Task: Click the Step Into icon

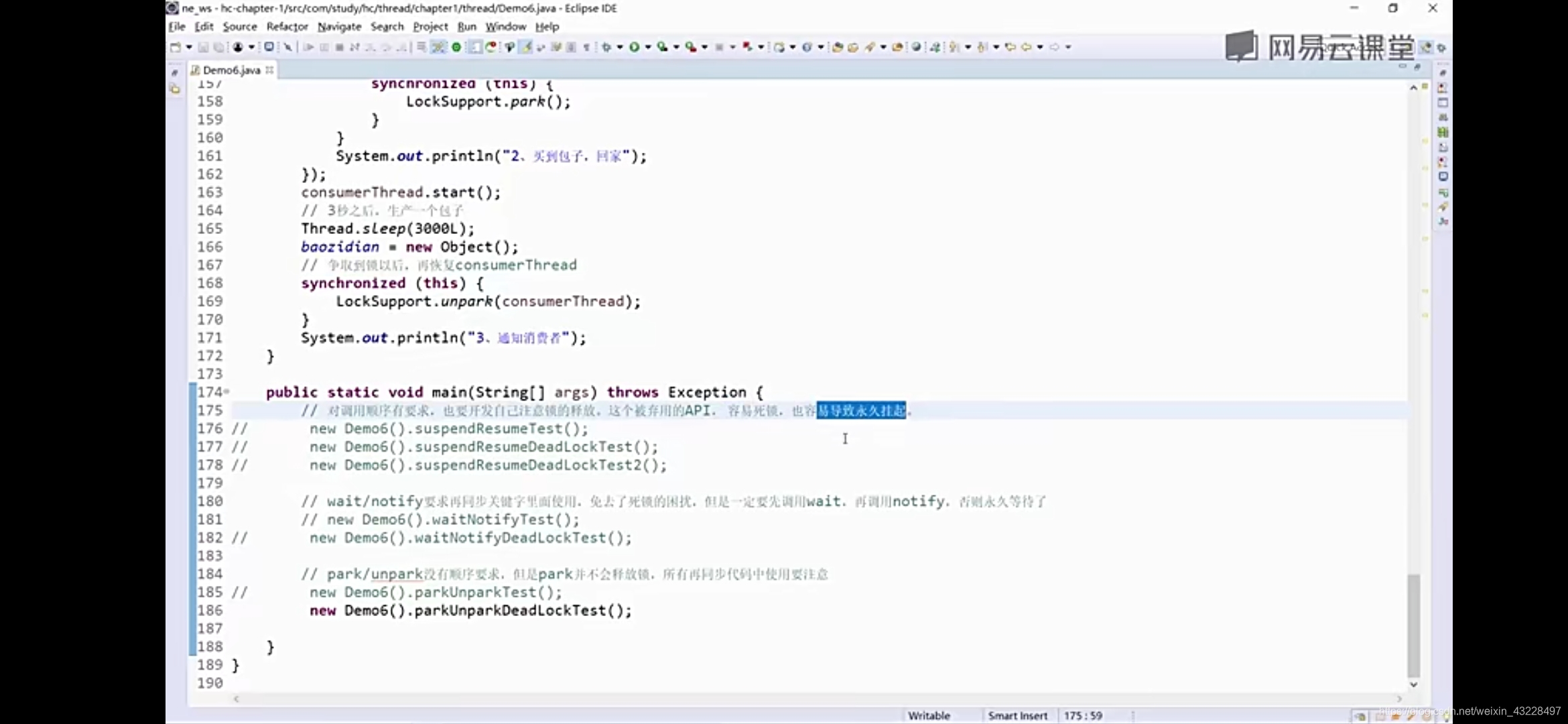Action: (371, 47)
